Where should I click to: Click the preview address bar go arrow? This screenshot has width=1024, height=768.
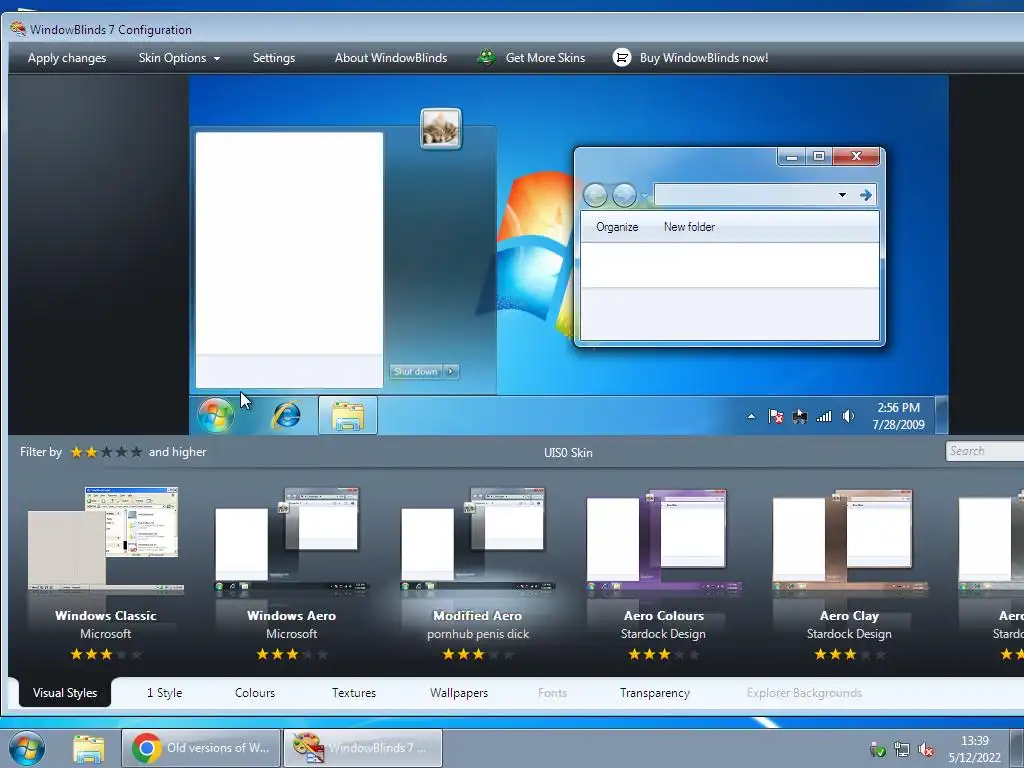point(866,195)
